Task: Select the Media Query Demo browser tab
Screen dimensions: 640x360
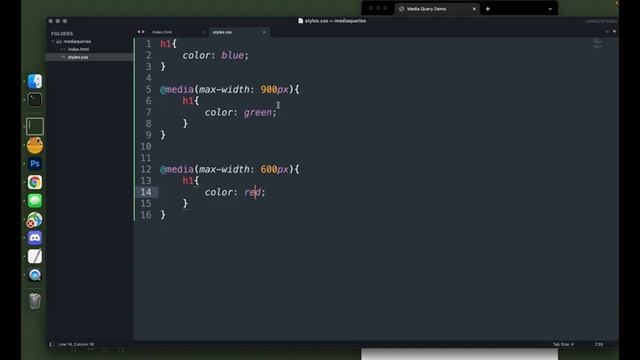Action: point(436,9)
